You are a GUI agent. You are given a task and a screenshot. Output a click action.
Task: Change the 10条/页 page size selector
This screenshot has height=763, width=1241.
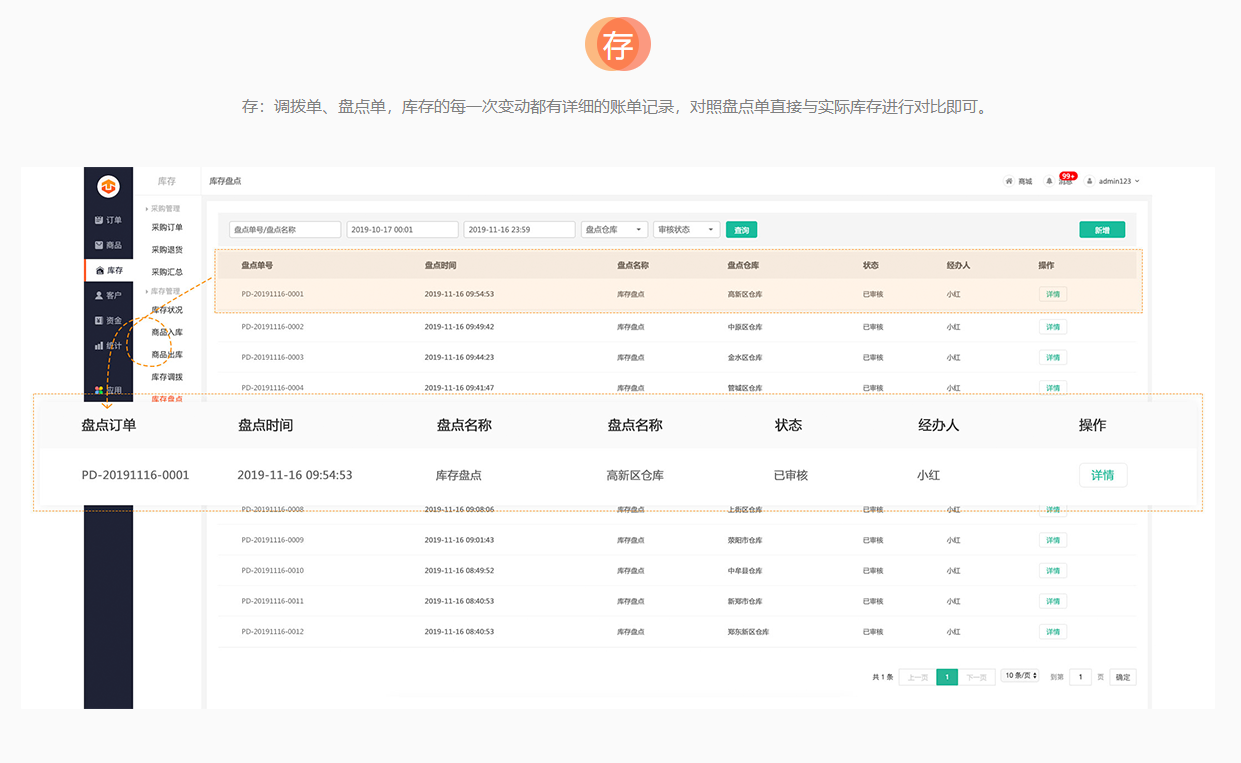[1020, 677]
